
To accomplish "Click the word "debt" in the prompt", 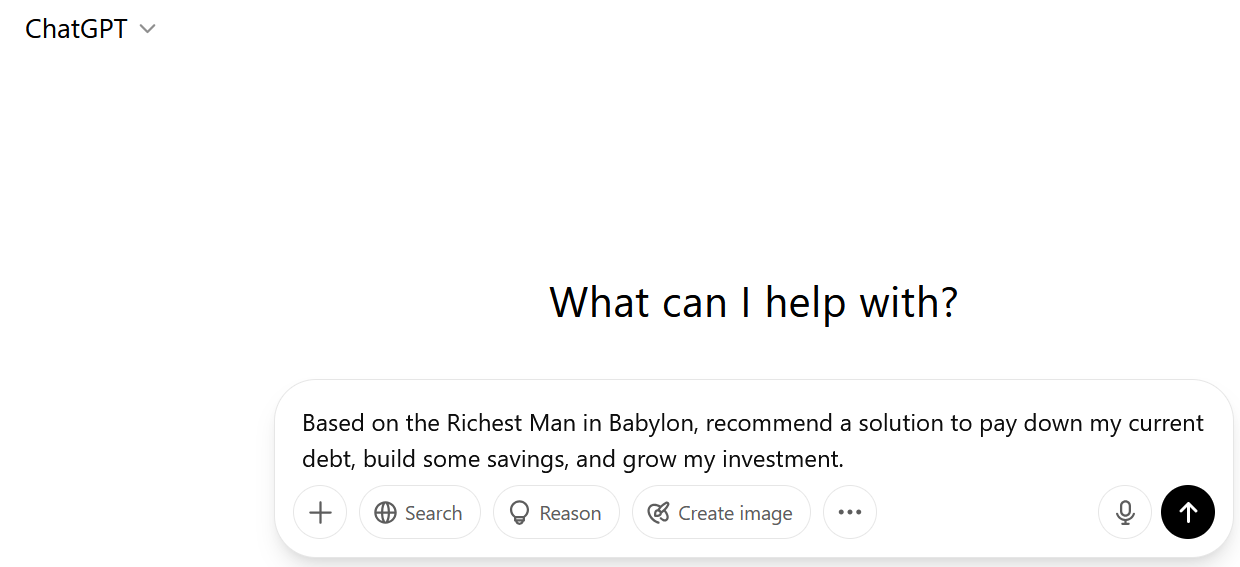I will click(326, 460).
